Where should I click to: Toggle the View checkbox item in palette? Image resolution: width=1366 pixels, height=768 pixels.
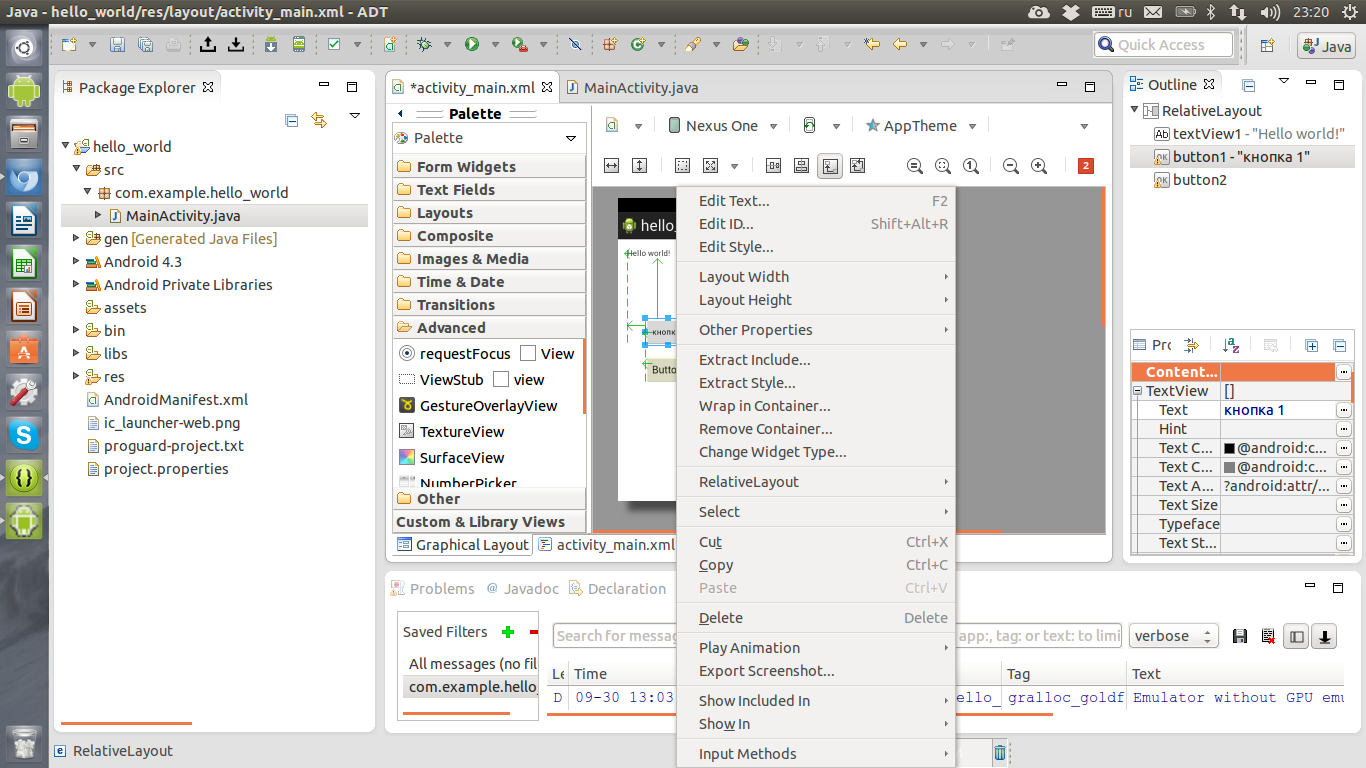547,353
